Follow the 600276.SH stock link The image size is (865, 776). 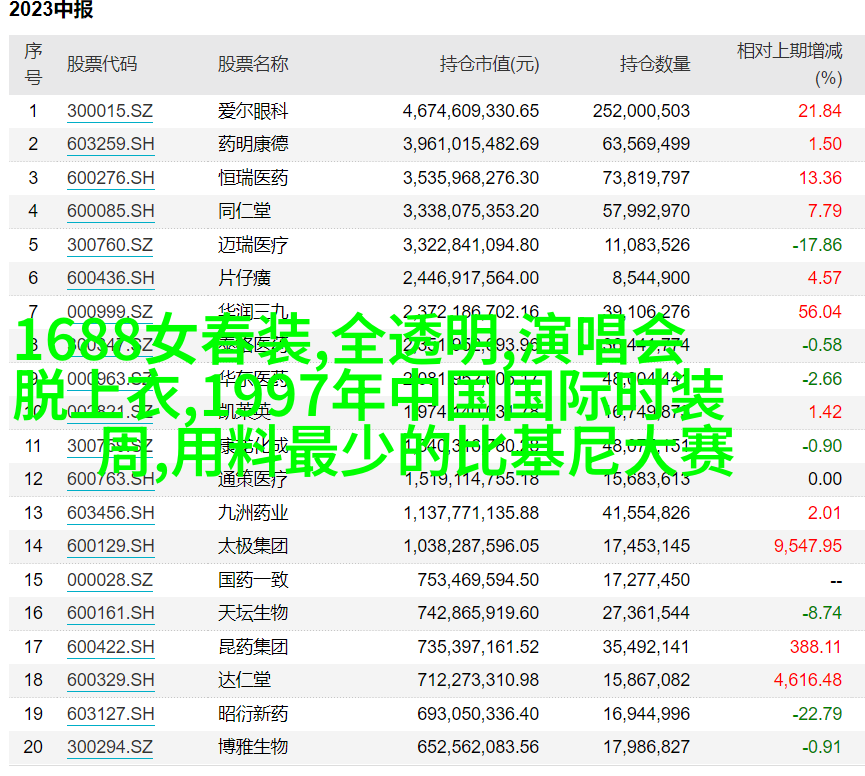[x=110, y=178]
